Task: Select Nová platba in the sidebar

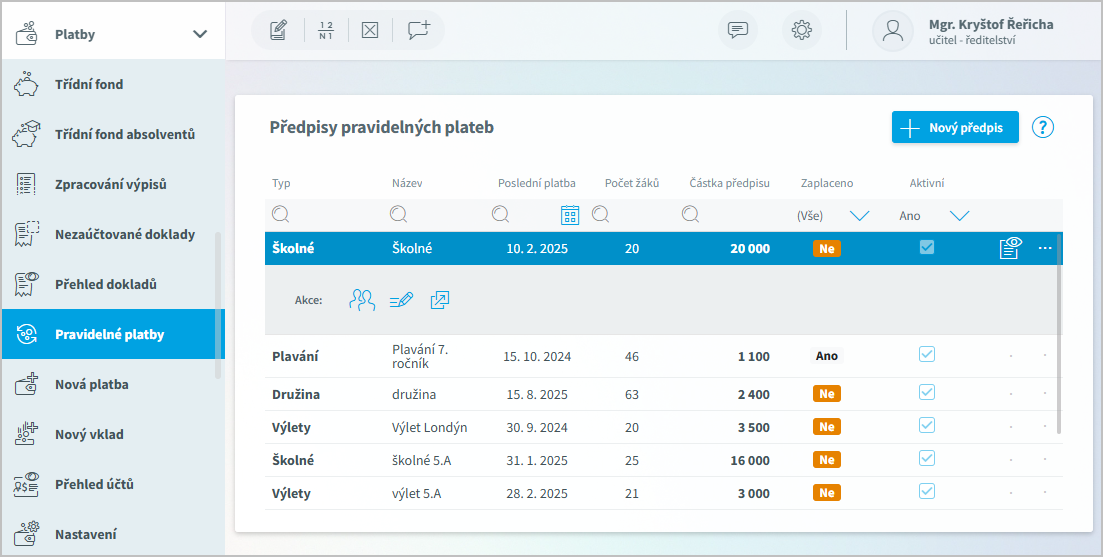Action: pyautogui.click(x=91, y=385)
